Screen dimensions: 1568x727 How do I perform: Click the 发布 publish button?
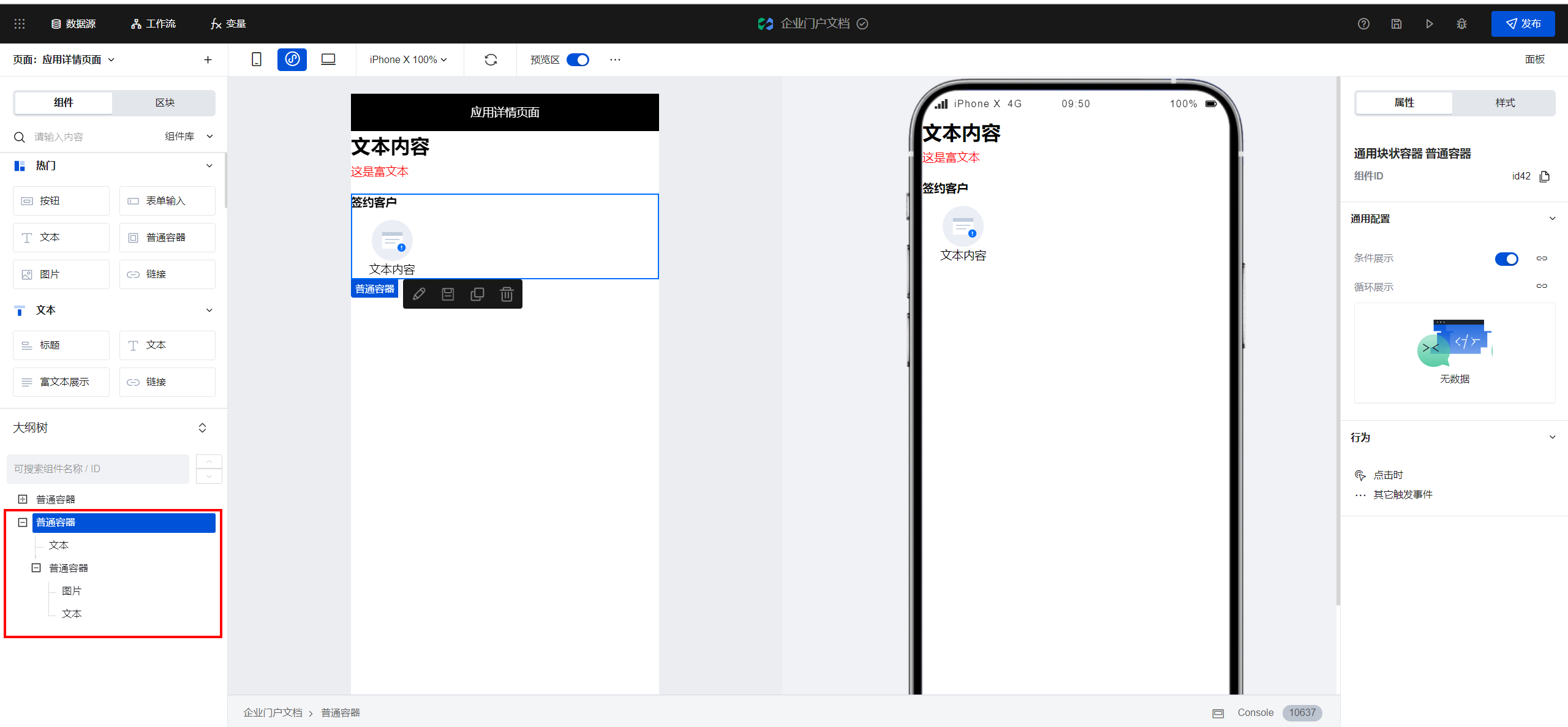1523,24
